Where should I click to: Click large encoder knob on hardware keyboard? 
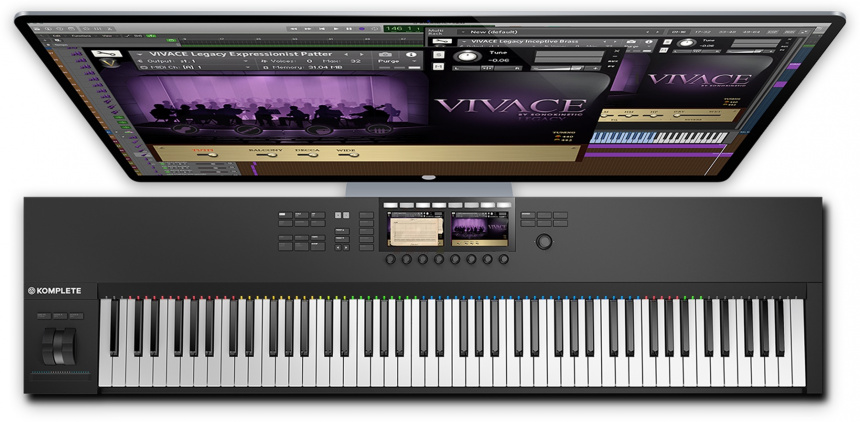(x=544, y=241)
